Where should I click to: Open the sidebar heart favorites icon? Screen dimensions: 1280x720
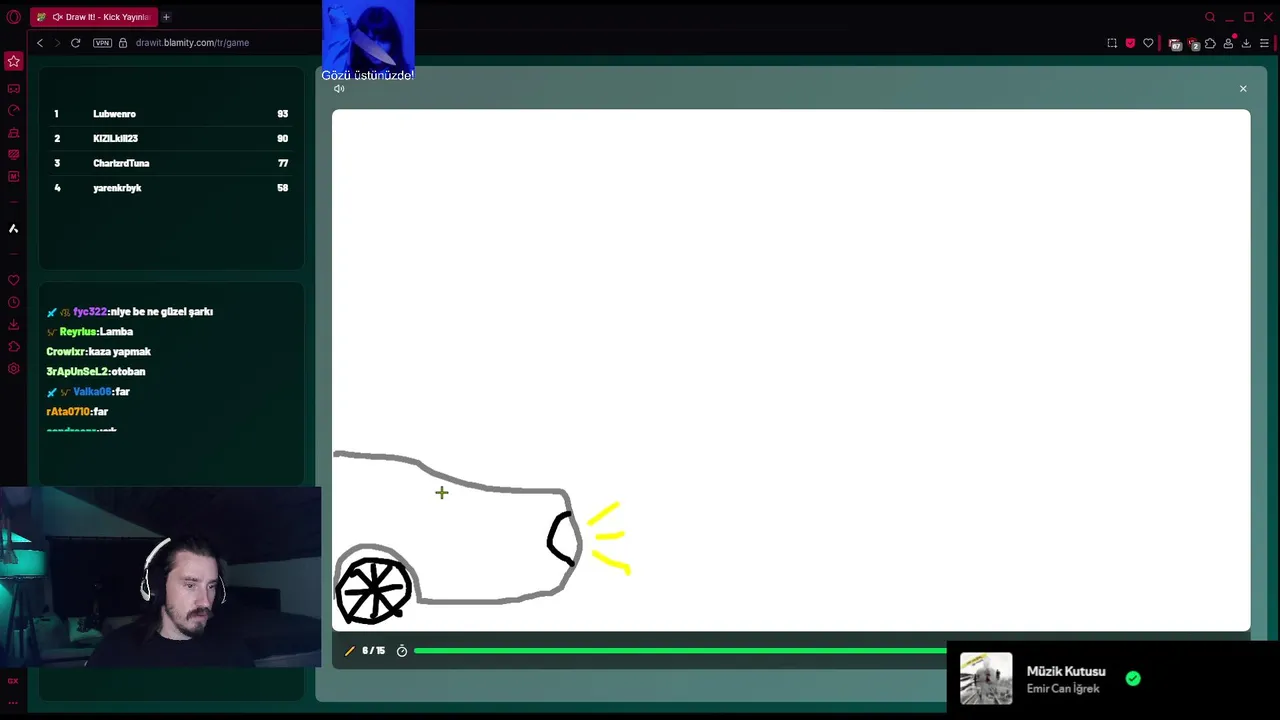(13, 281)
